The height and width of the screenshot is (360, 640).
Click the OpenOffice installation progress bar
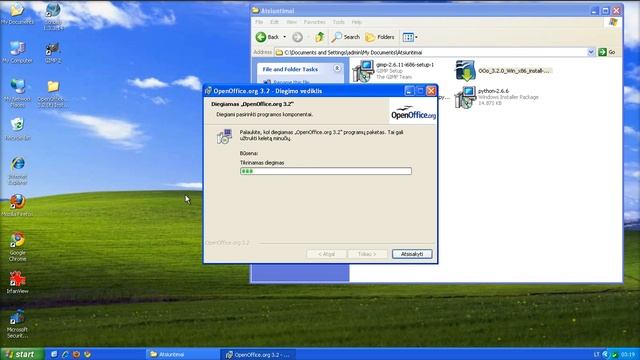326,171
